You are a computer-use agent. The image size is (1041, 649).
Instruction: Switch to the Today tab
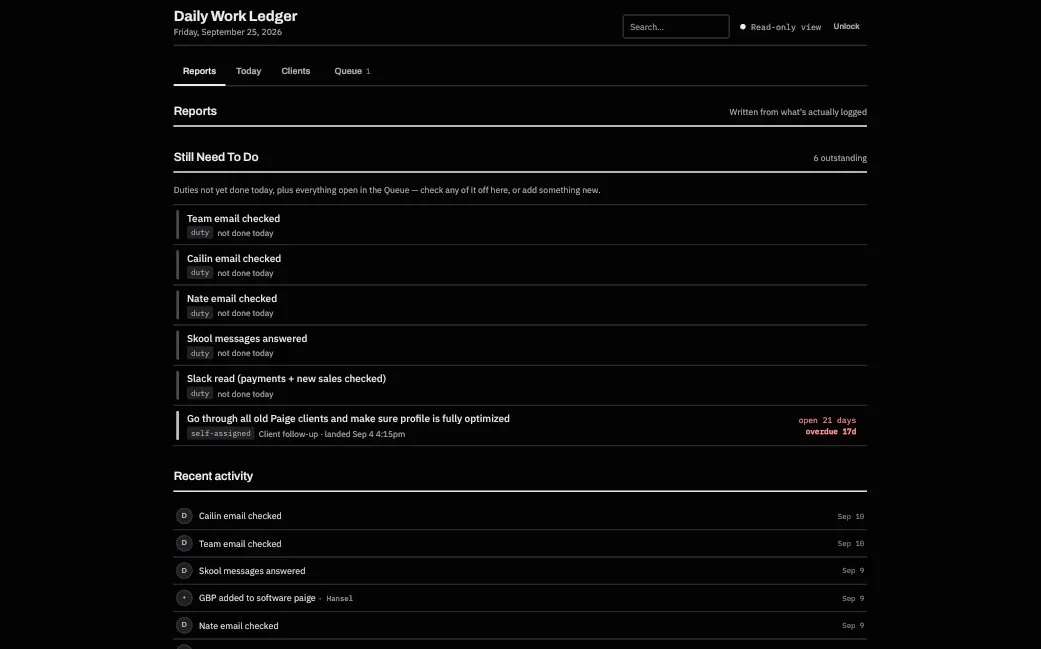(248, 71)
